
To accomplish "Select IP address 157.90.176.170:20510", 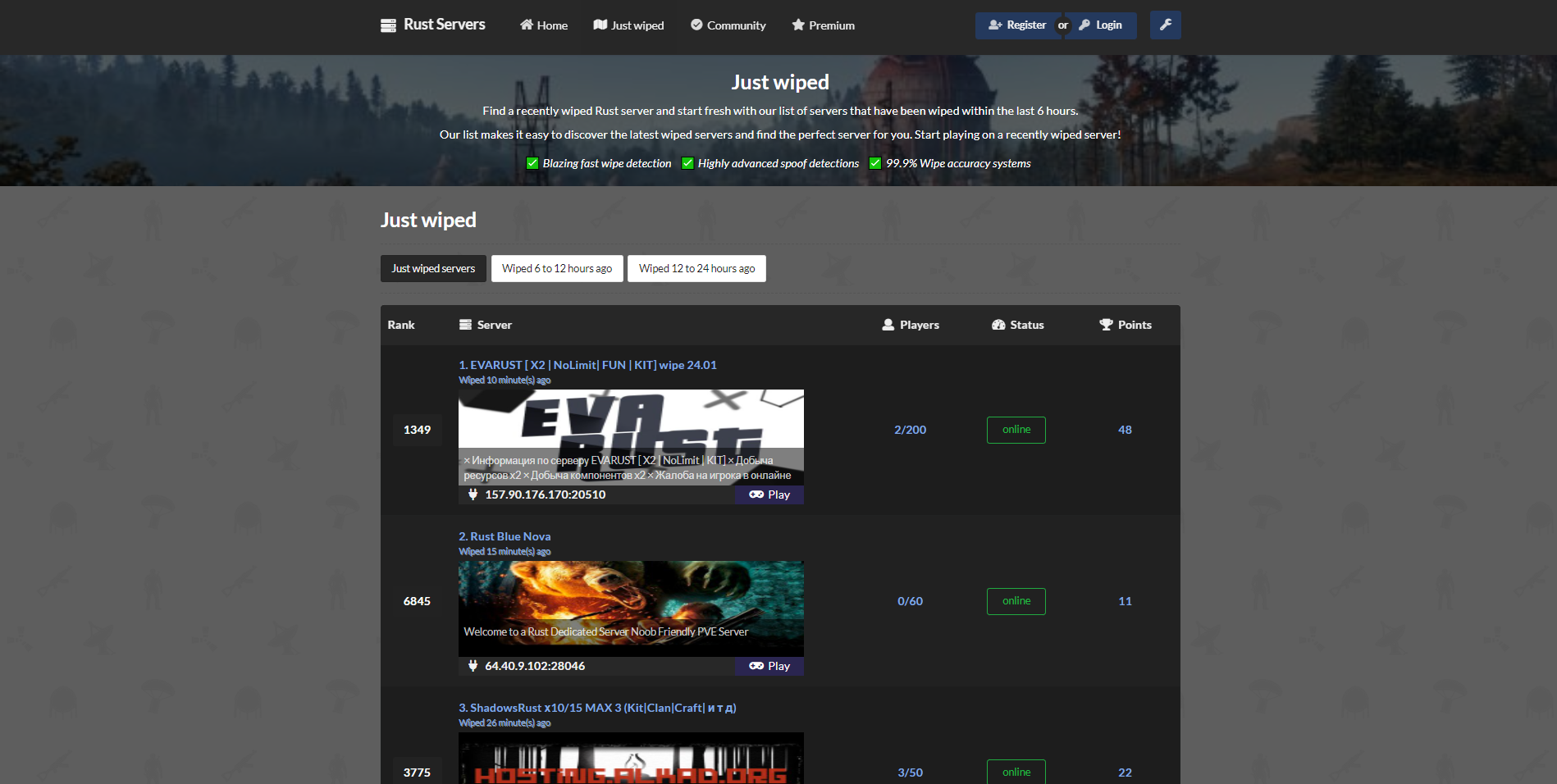I will pyautogui.click(x=546, y=495).
